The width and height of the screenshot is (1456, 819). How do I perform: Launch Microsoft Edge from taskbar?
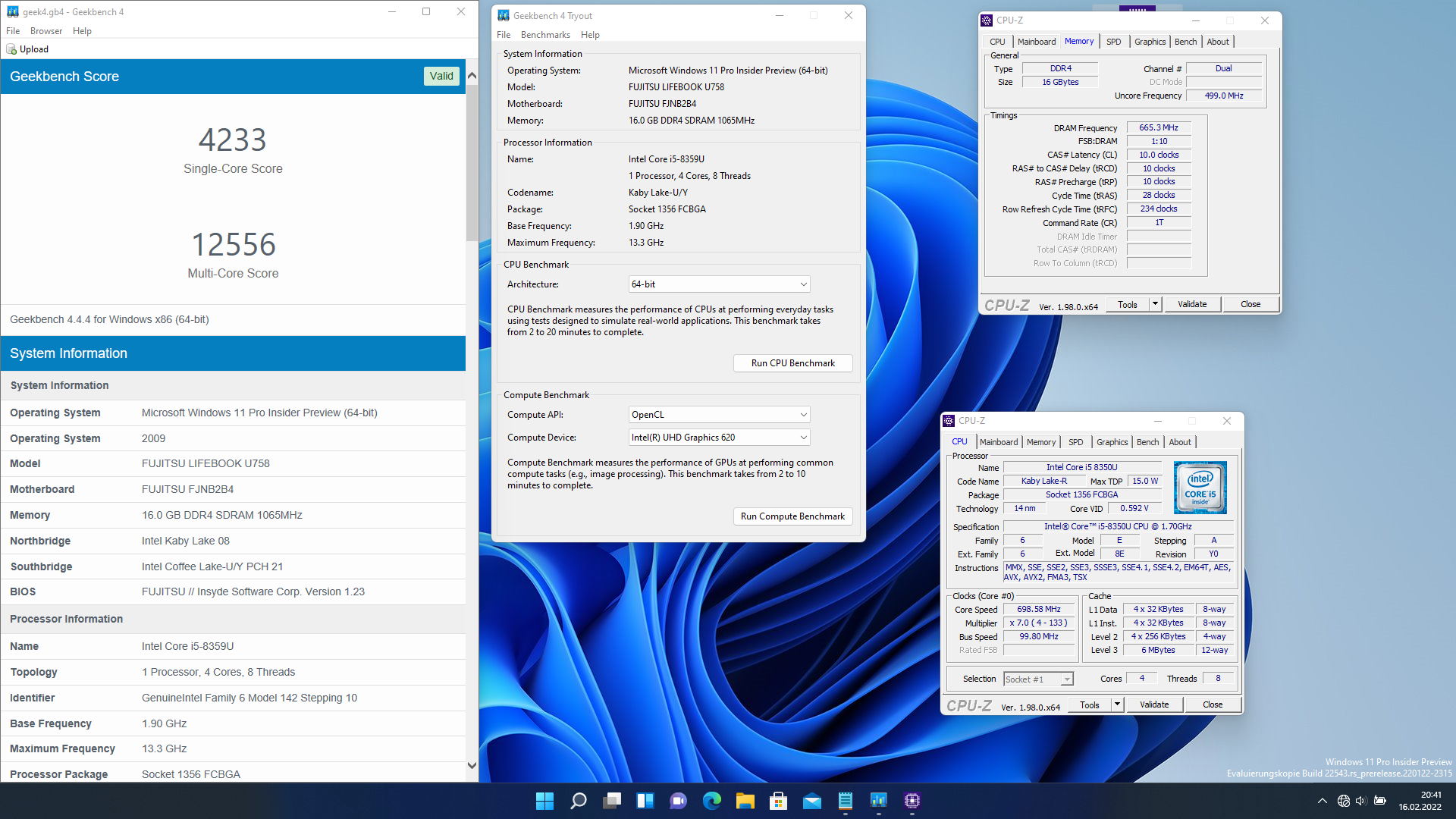point(712,801)
